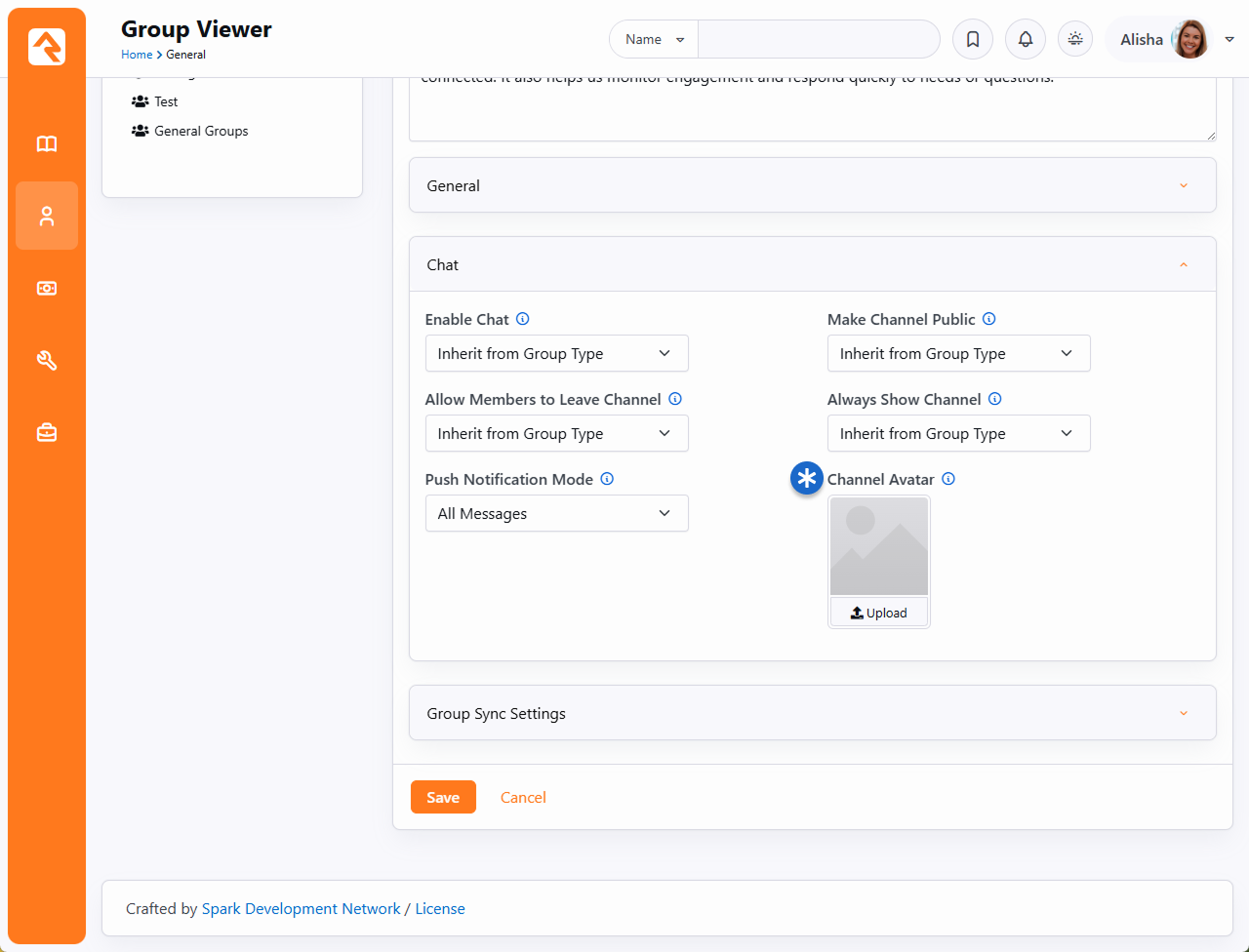Open the notifications bell
This screenshot has height=952, width=1249.
tap(1026, 39)
